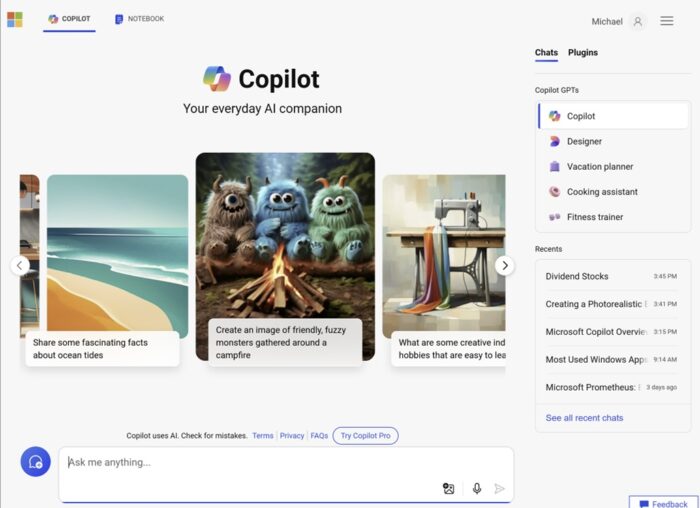Select the Chats tab
700x508 pixels.
coord(546,53)
